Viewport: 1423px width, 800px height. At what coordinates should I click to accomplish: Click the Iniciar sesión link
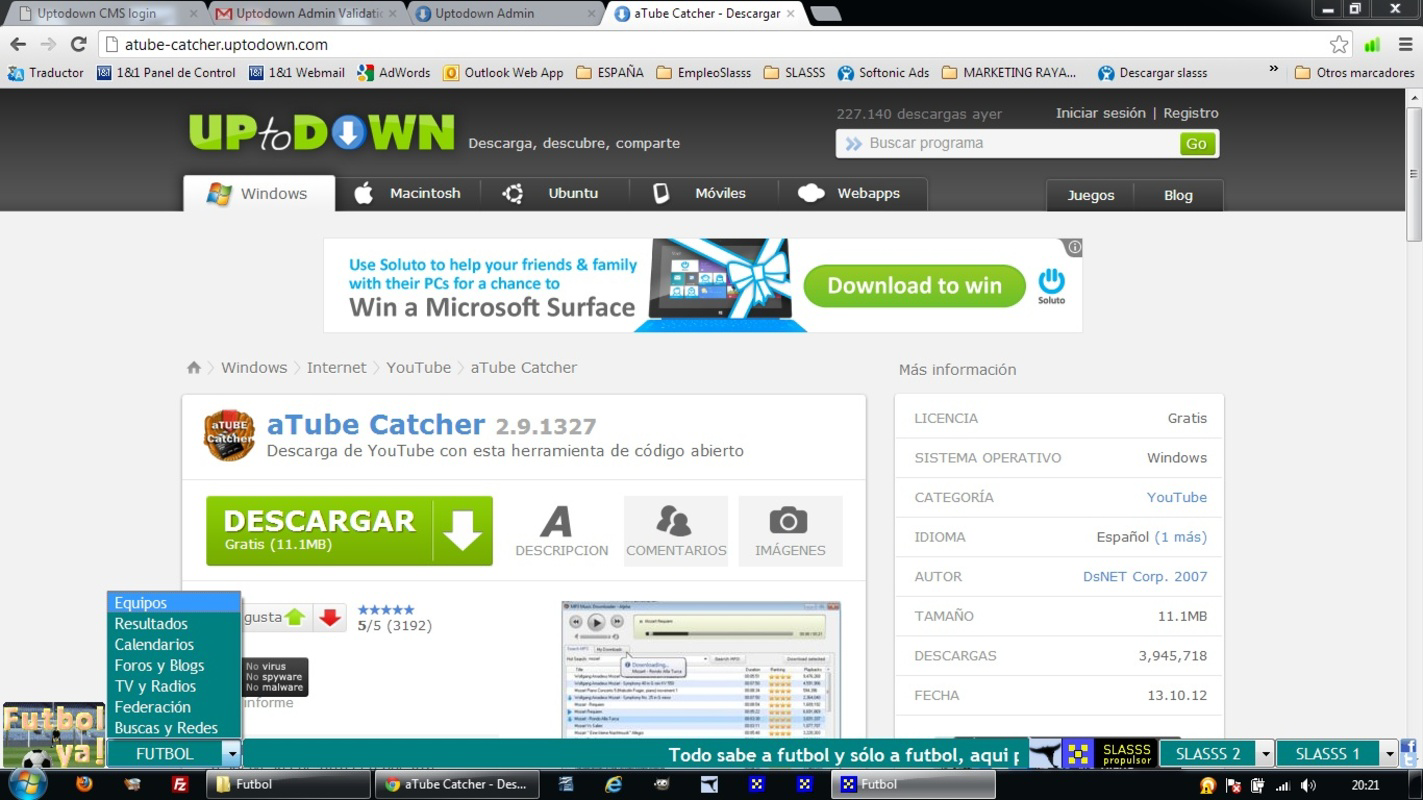(1100, 113)
